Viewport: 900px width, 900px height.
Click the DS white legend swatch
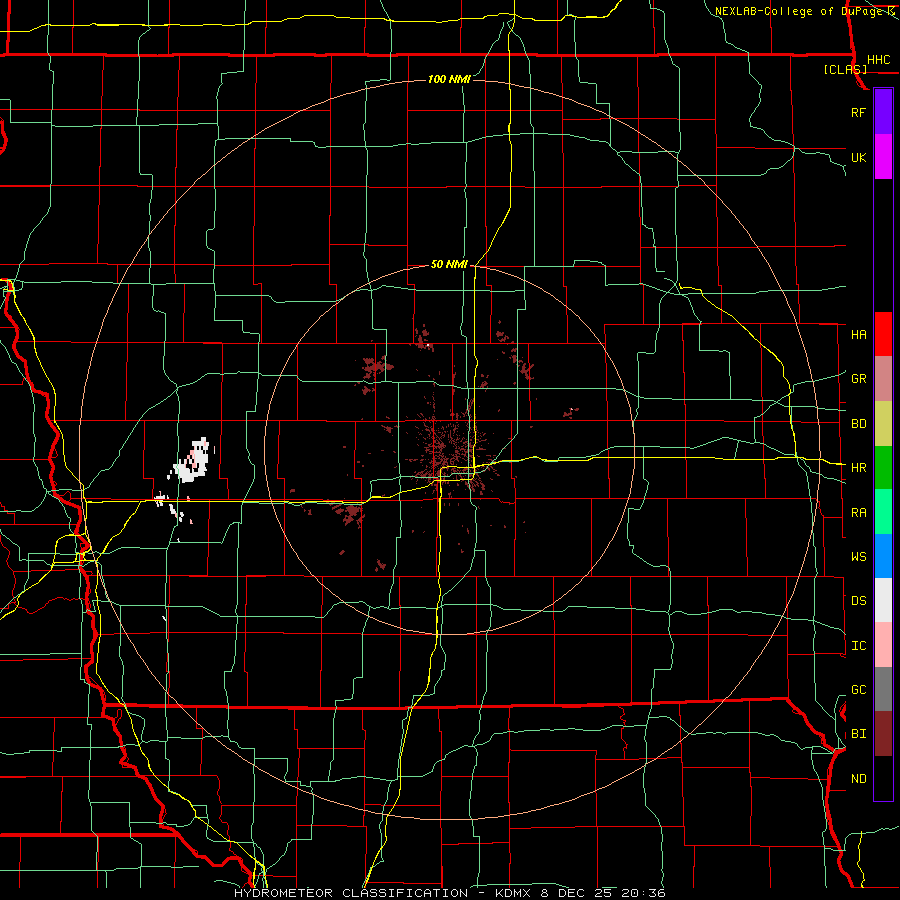[883, 600]
